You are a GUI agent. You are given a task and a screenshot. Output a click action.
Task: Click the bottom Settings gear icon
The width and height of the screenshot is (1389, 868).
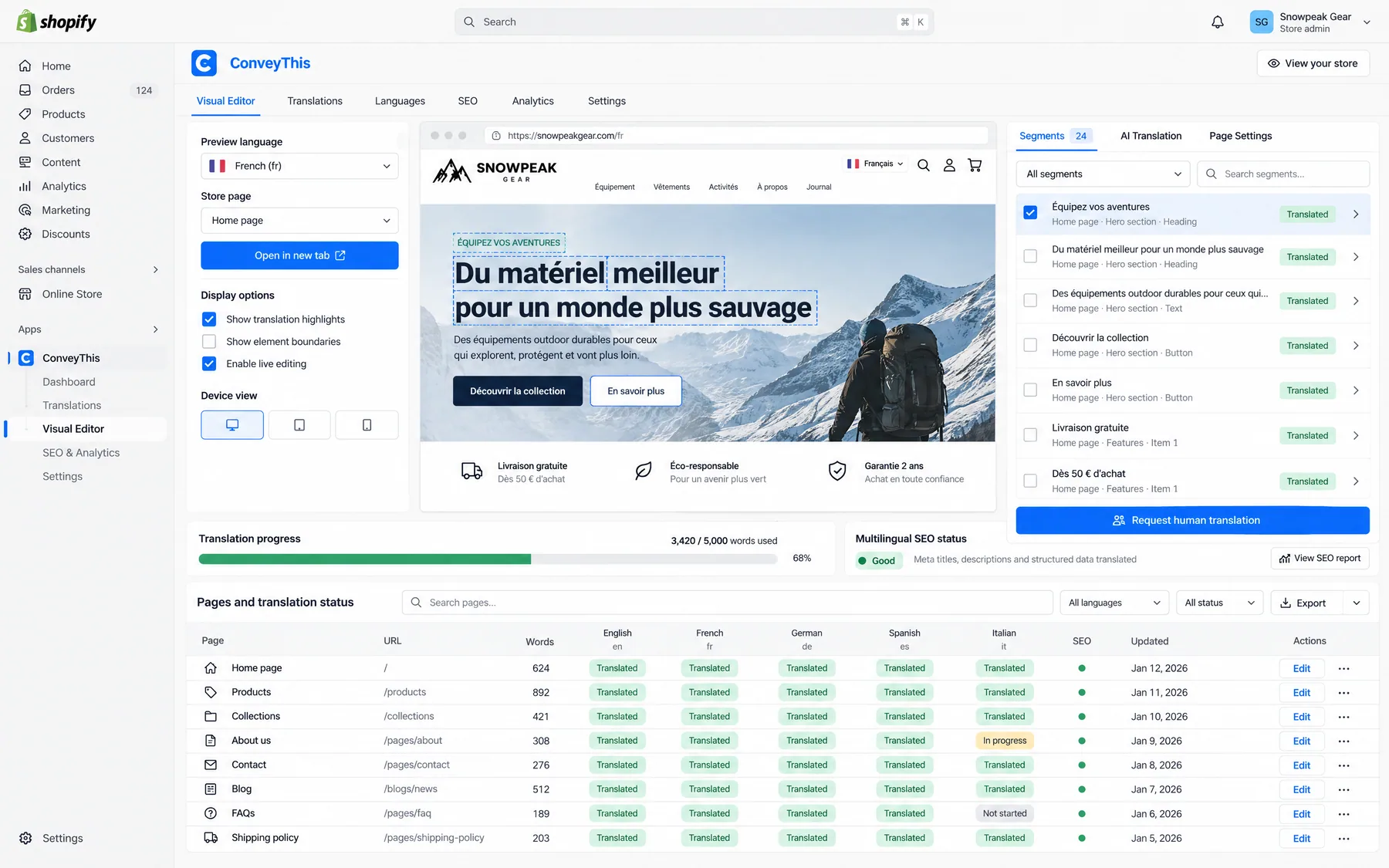(25, 838)
